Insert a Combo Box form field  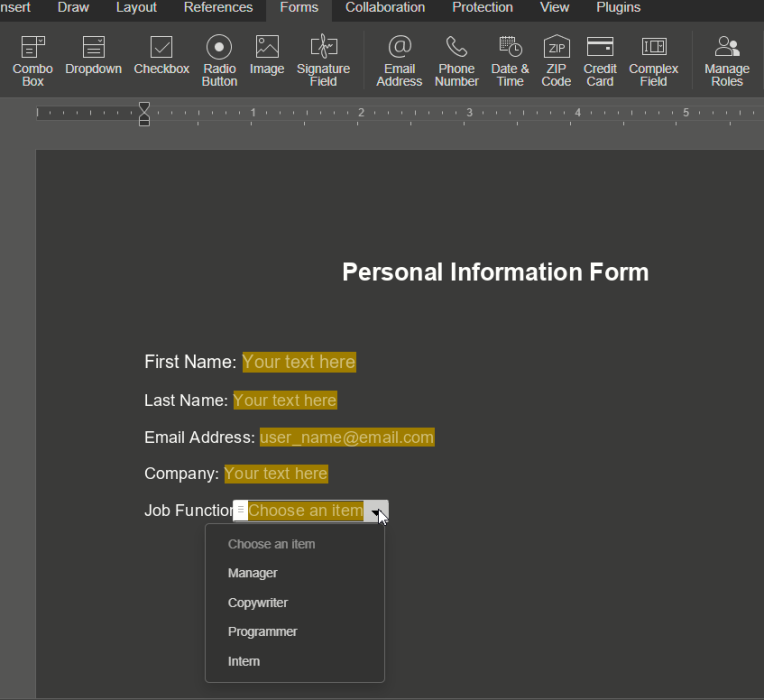33,61
